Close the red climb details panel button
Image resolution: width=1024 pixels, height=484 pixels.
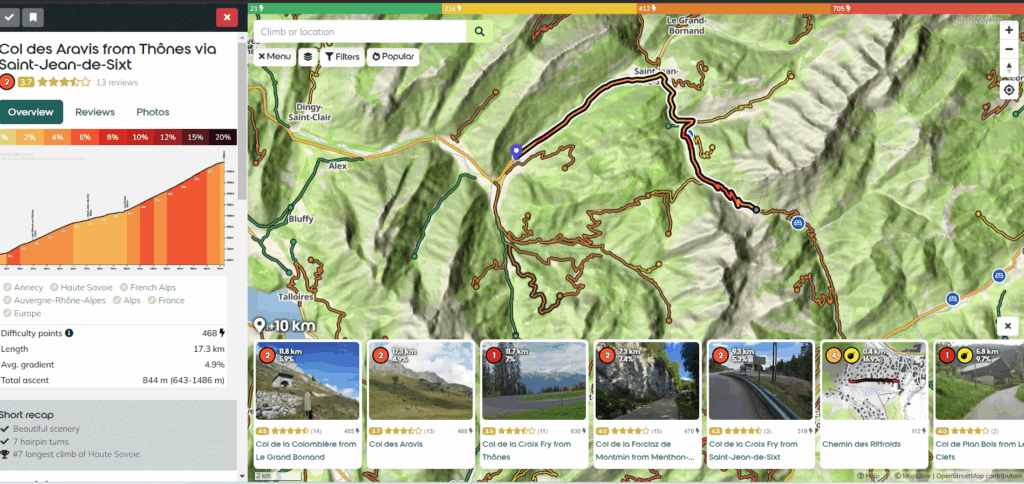pyautogui.click(x=227, y=17)
